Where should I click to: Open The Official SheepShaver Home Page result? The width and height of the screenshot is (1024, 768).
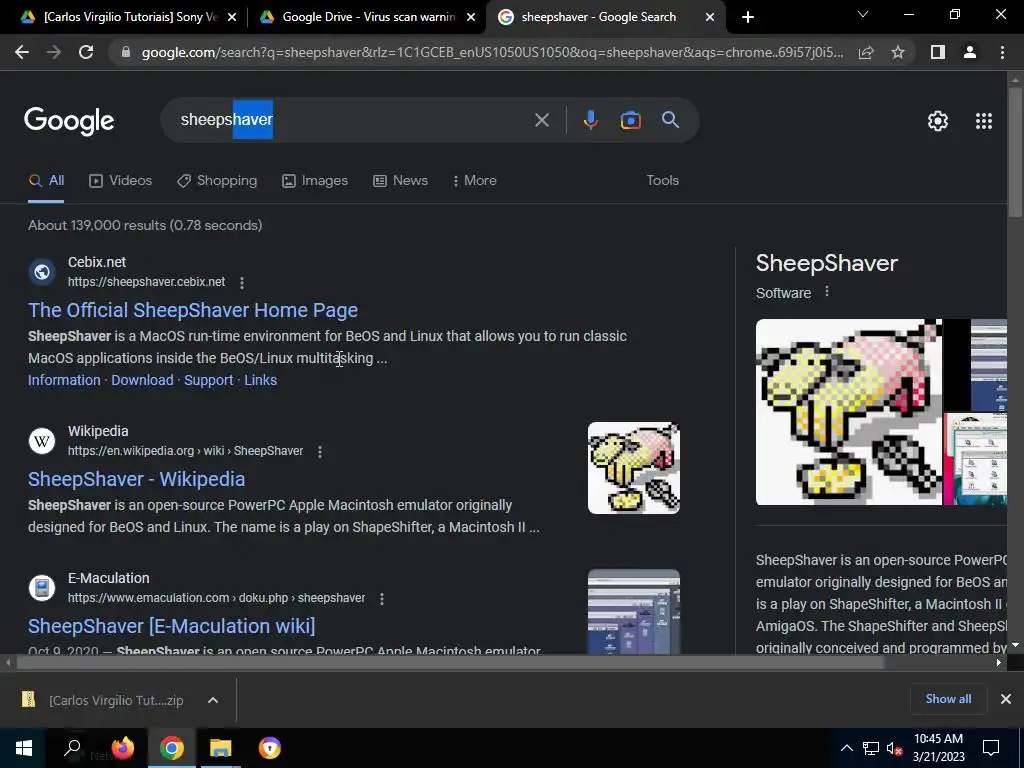193,310
